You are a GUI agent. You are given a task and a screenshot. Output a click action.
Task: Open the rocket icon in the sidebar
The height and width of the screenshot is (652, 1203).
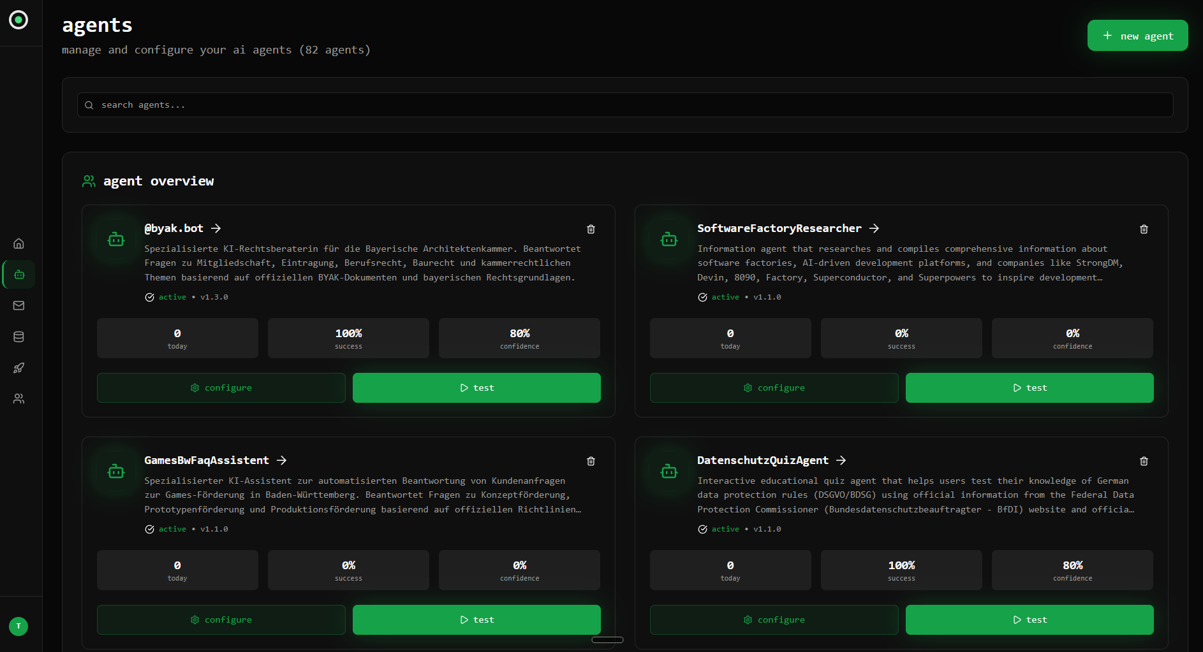coord(19,368)
